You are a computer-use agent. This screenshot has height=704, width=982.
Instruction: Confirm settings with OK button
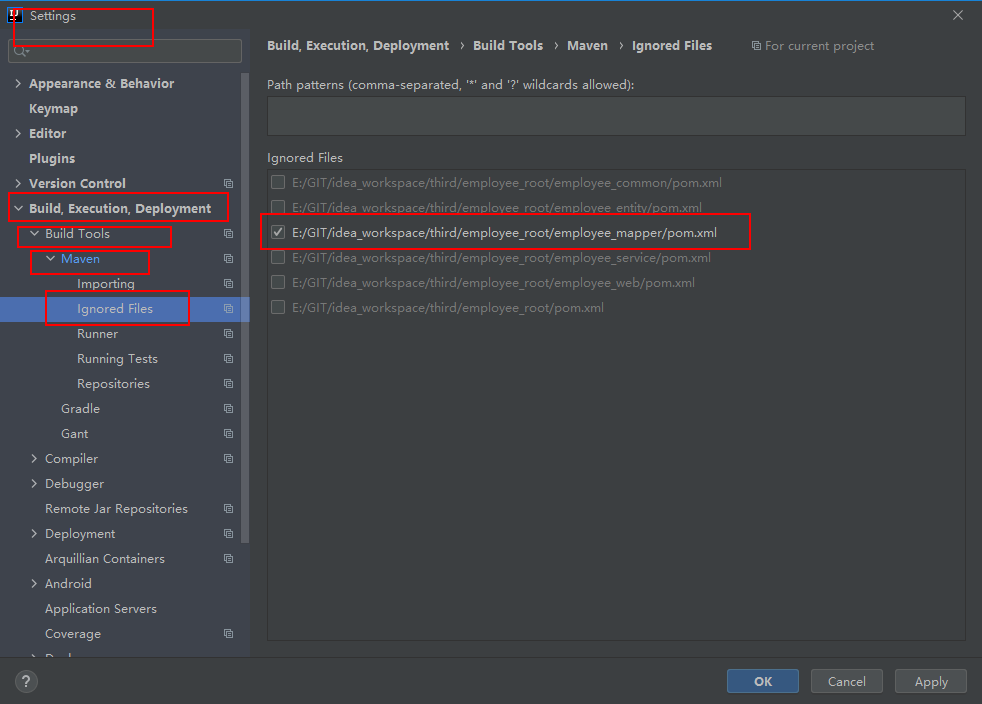pyautogui.click(x=763, y=681)
